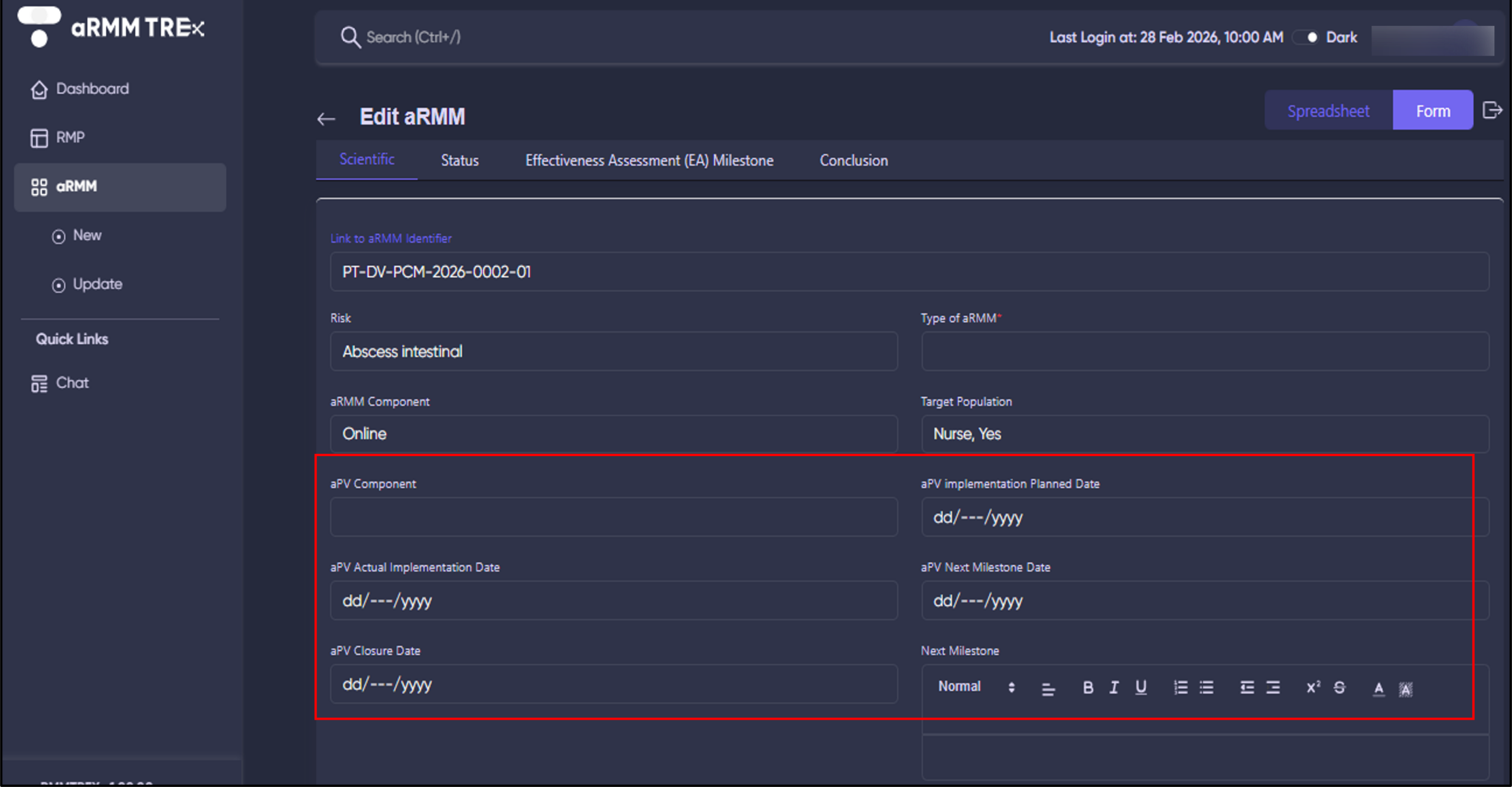Open the Type of aRMM dropdown
1512x787 pixels.
(1205, 352)
